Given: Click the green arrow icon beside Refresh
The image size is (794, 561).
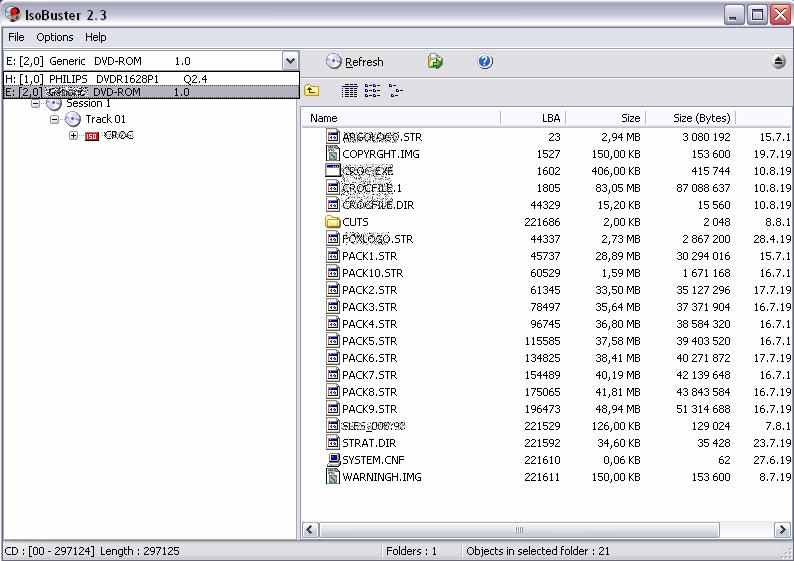Looking at the screenshot, I should tap(435, 62).
